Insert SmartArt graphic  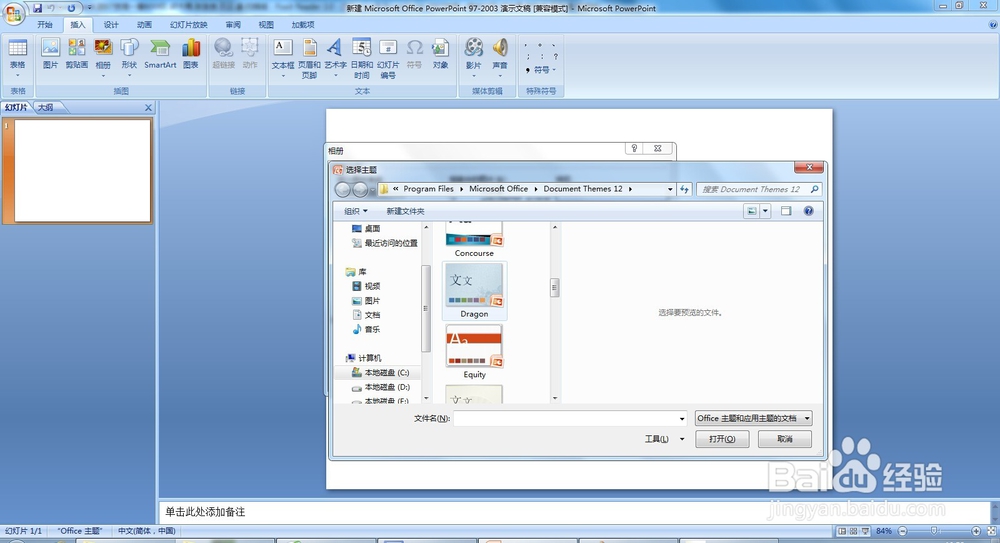160,54
